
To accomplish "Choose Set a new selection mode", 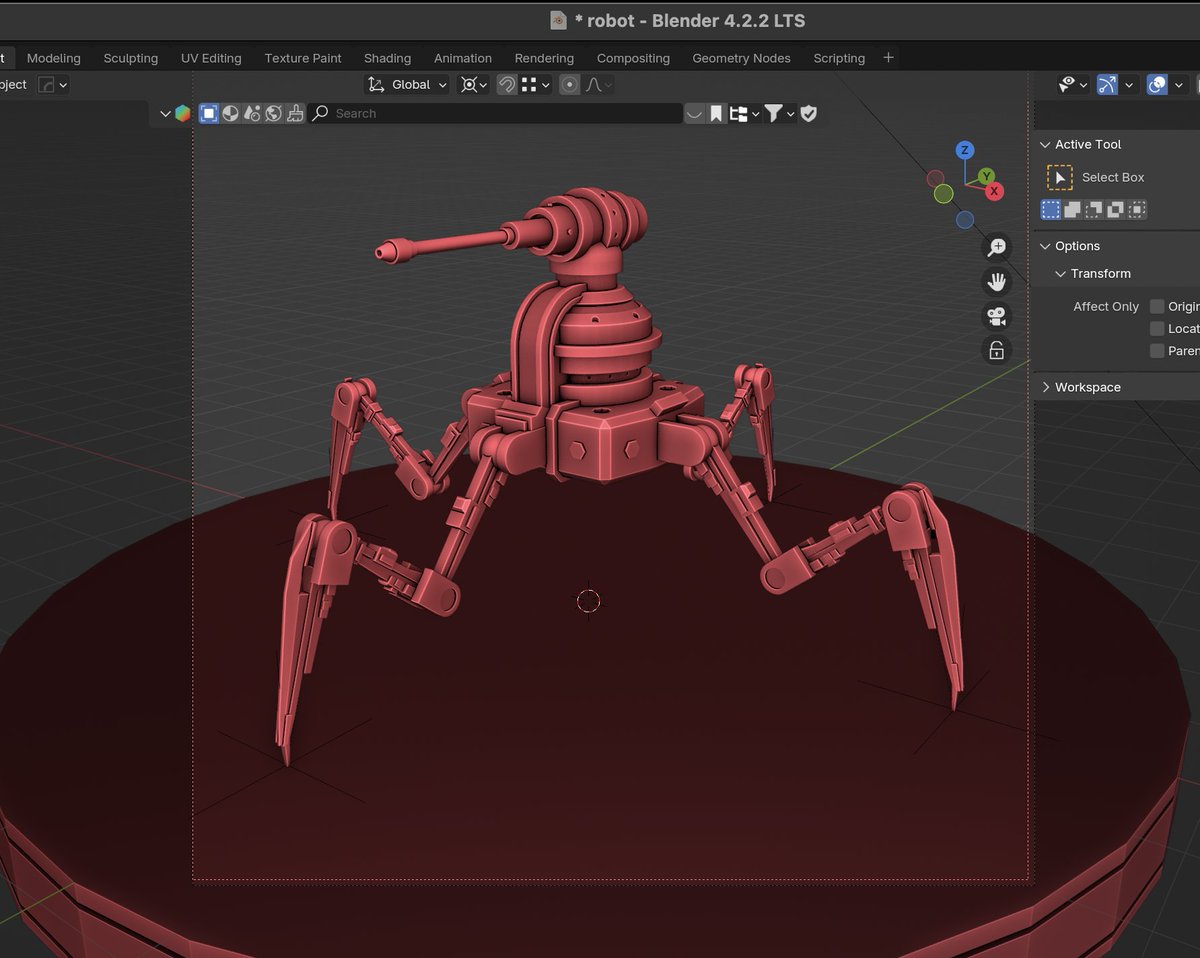I will 1051,209.
